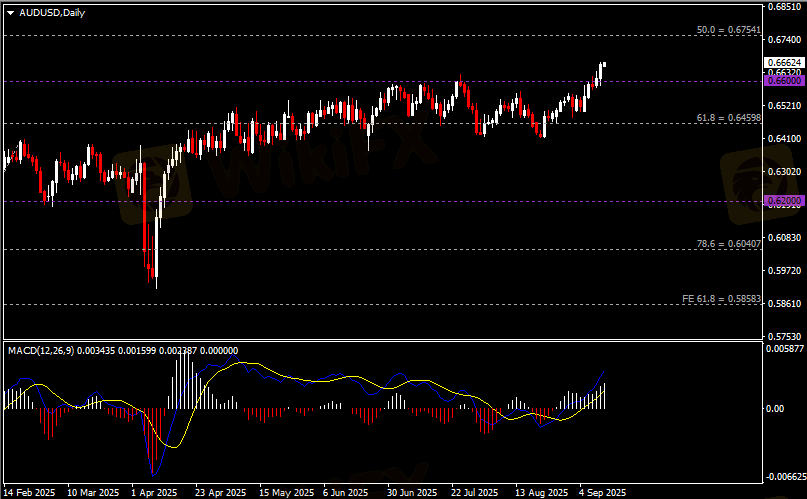Image resolution: width=807 pixels, height=499 pixels.
Task: Click the 14 Feb 2025 date label
Action: click(x=29, y=492)
